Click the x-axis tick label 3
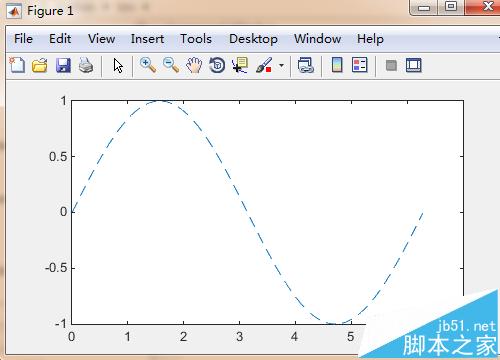This screenshot has width=500, height=360. [x=239, y=337]
